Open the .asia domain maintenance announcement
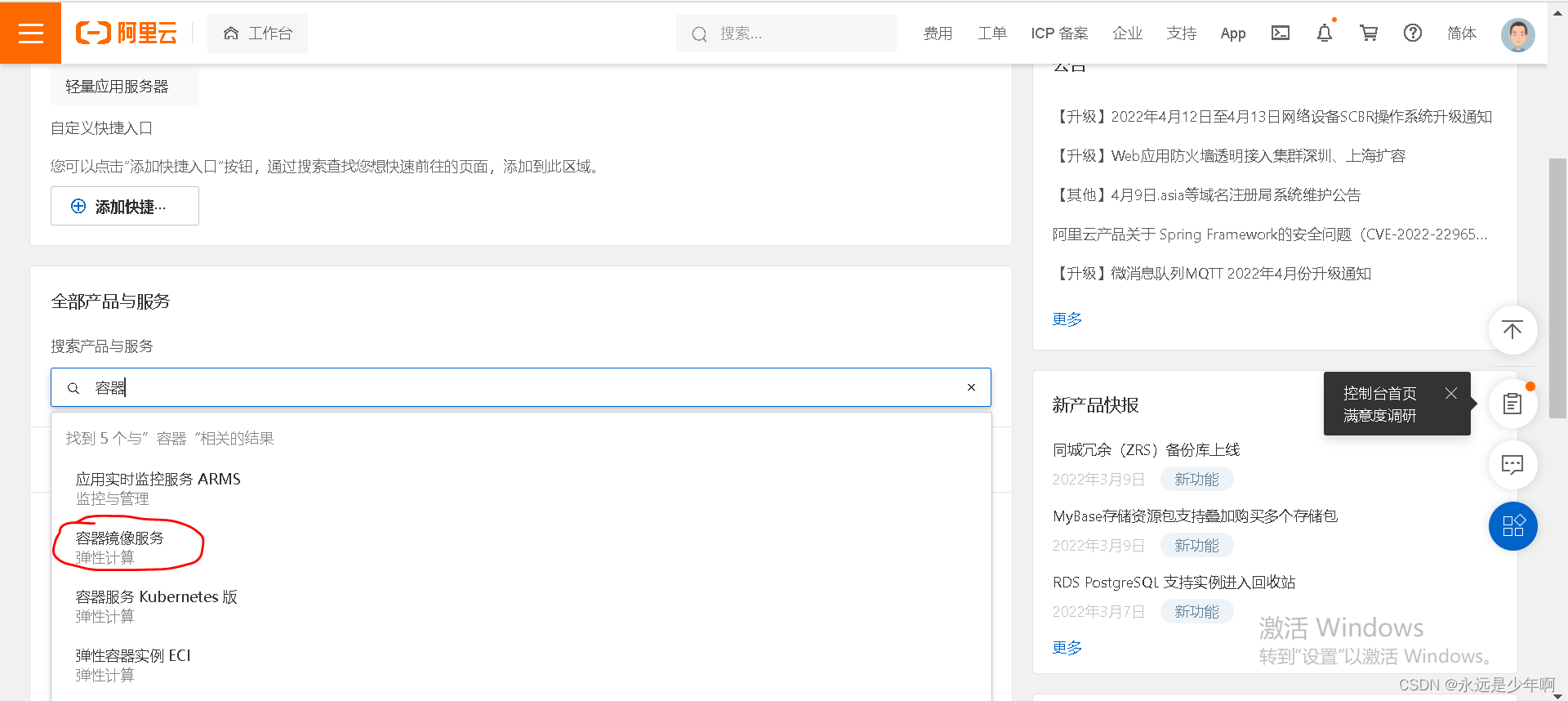 click(x=1206, y=195)
